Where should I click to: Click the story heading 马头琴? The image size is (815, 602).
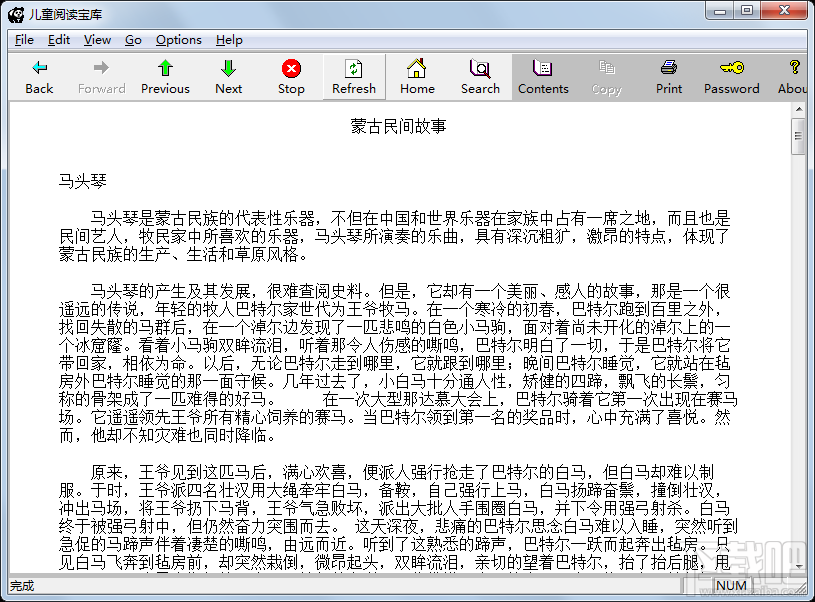point(83,181)
